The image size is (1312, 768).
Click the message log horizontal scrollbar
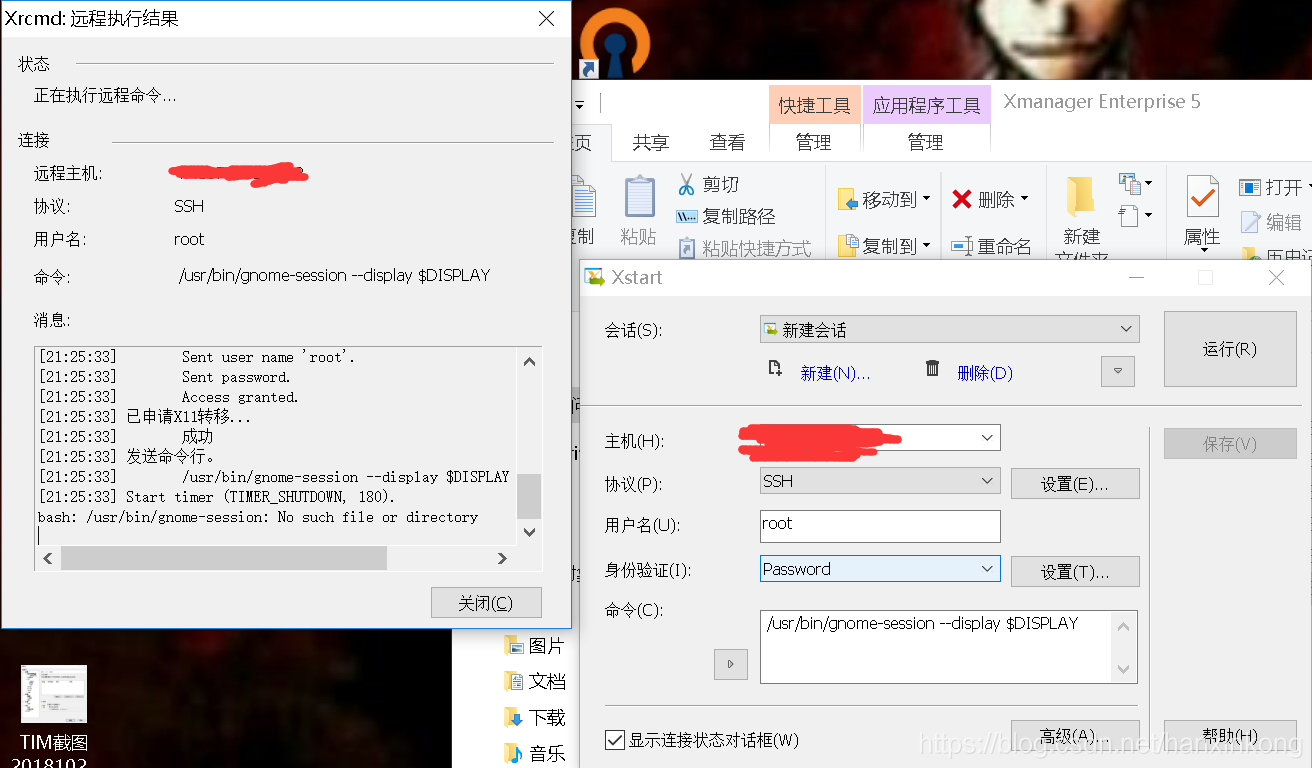(224, 558)
